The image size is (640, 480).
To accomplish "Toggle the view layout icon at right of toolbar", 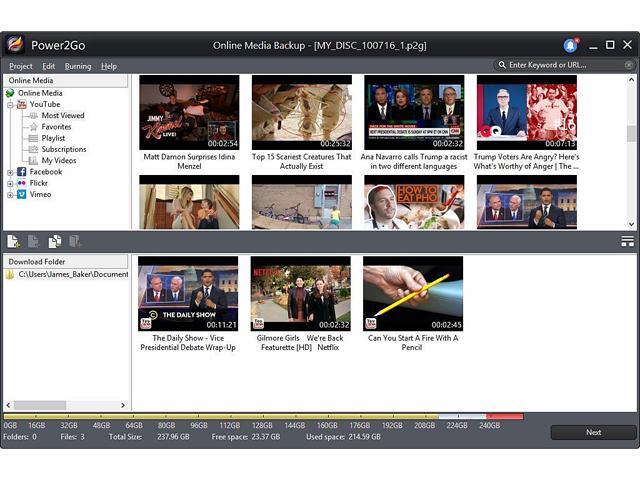I will click(x=627, y=241).
